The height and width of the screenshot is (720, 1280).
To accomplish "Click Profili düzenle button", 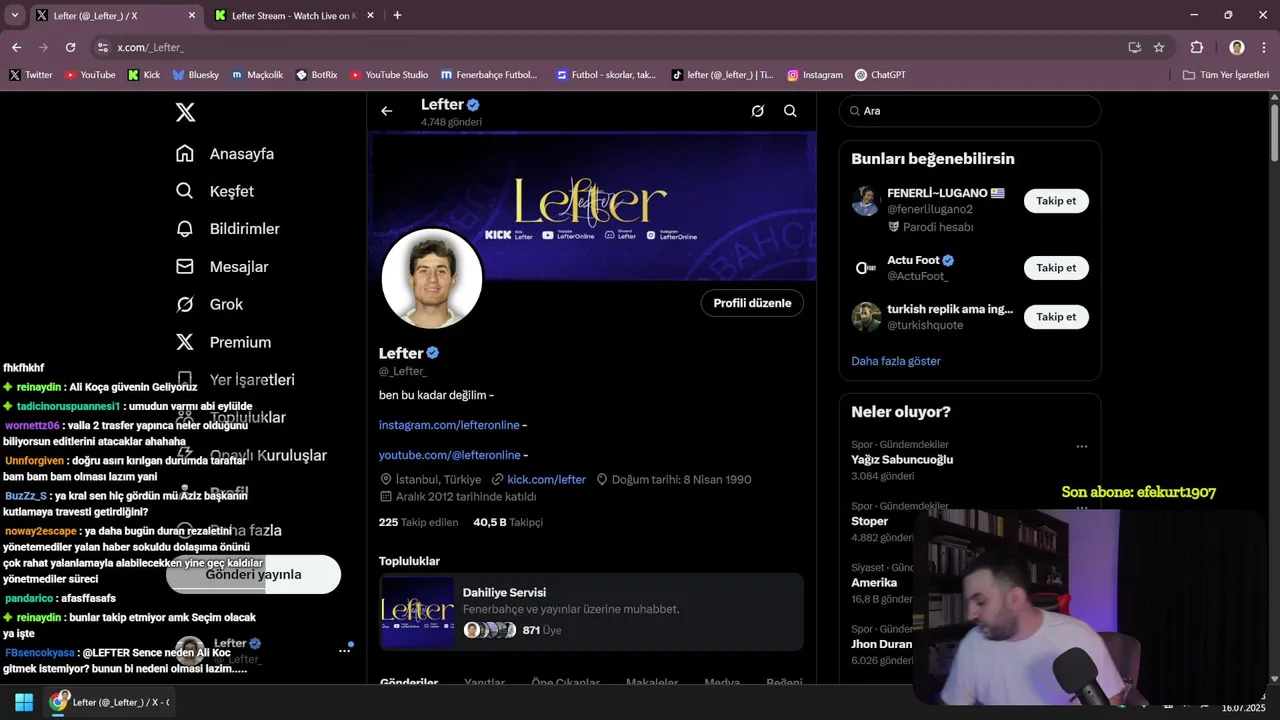I will (752, 303).
